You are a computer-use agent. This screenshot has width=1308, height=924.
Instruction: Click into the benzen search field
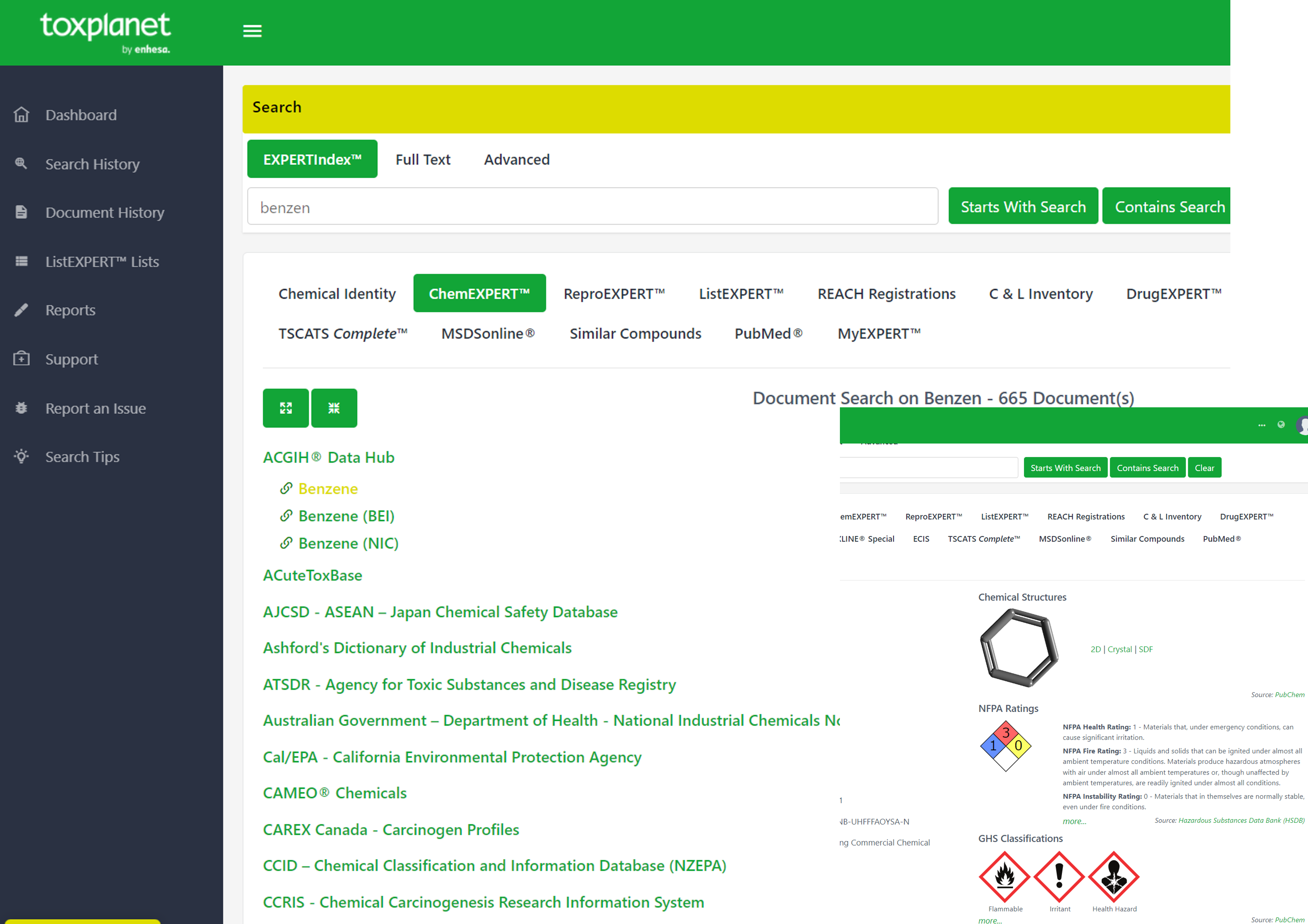point(592,207)
